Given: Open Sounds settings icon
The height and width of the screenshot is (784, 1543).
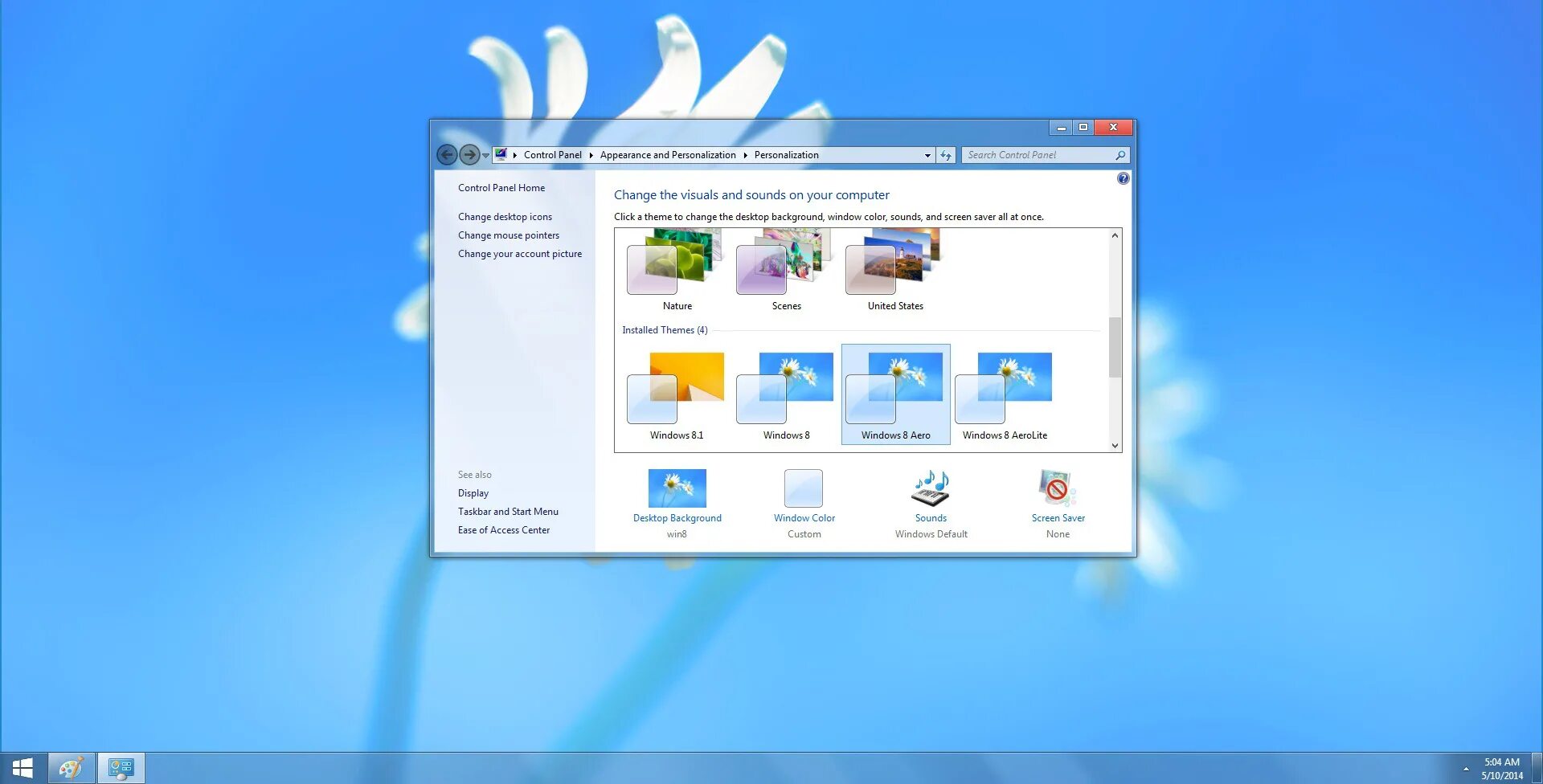Looking at the screenshot, I should [x=931, y=488].
